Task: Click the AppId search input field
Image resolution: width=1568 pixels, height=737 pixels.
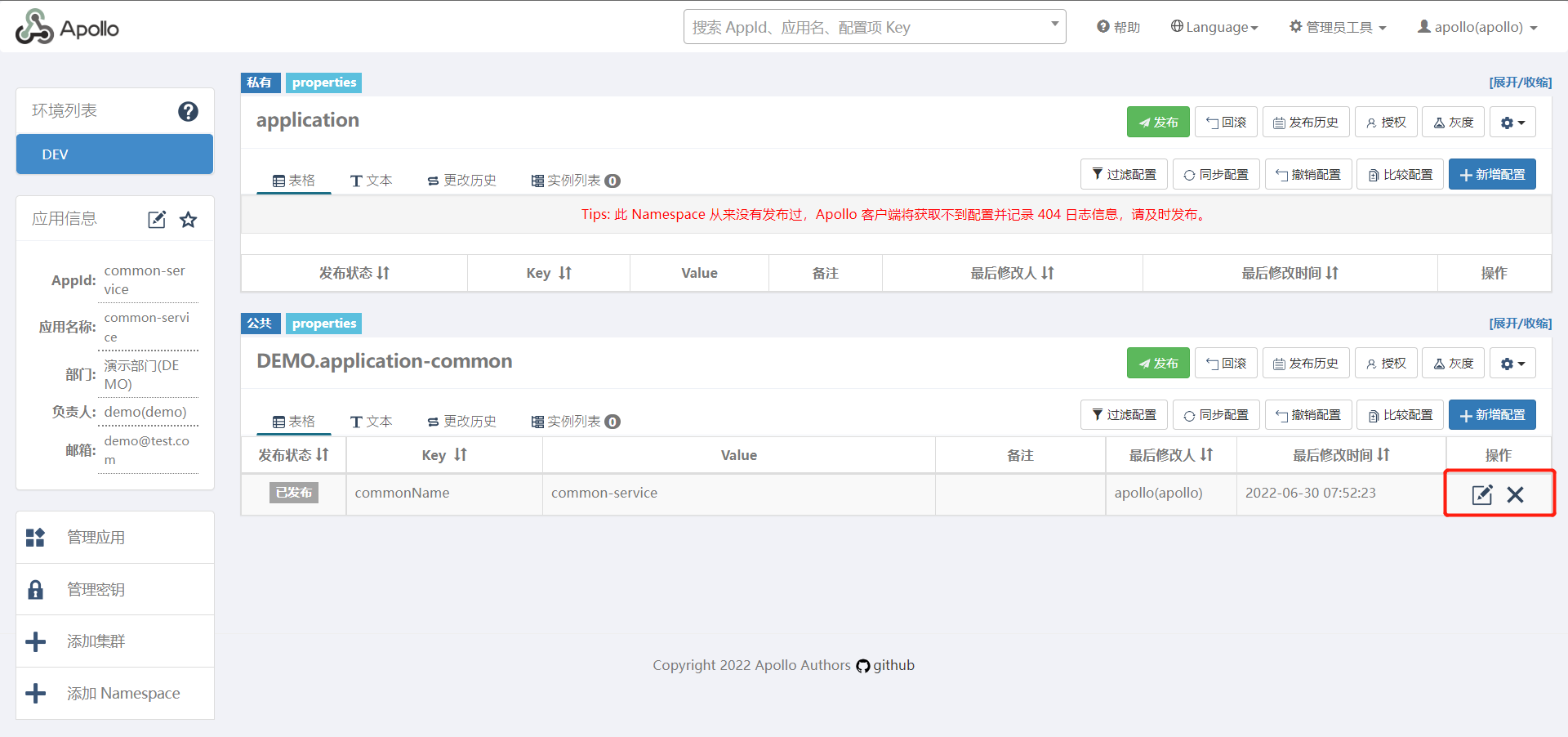Action: (866, 27)
